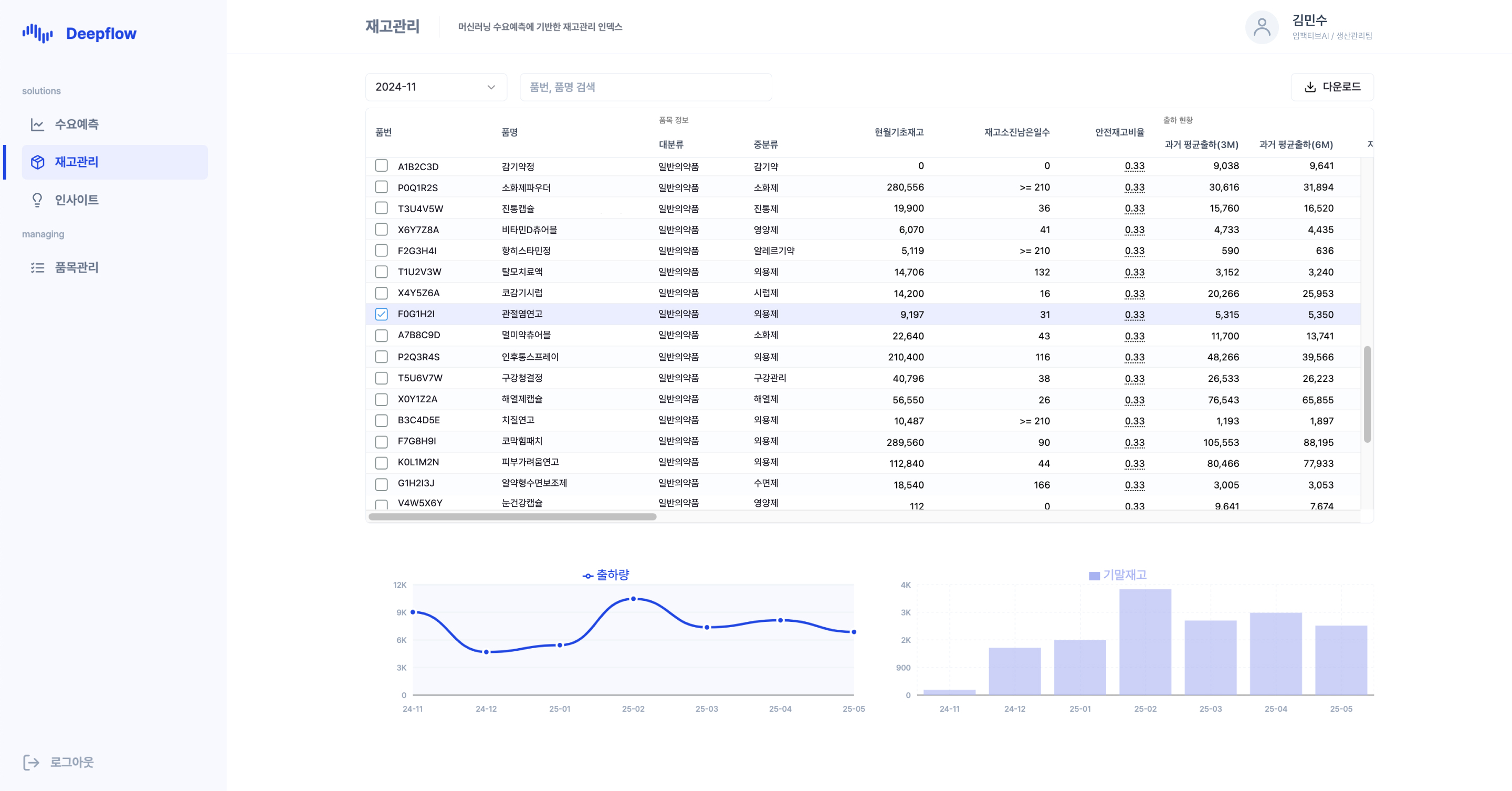Open the 수요예측 menu item
Image resolution: width=1512 pixels, height=791 pixels.
[x=76, y=124]
